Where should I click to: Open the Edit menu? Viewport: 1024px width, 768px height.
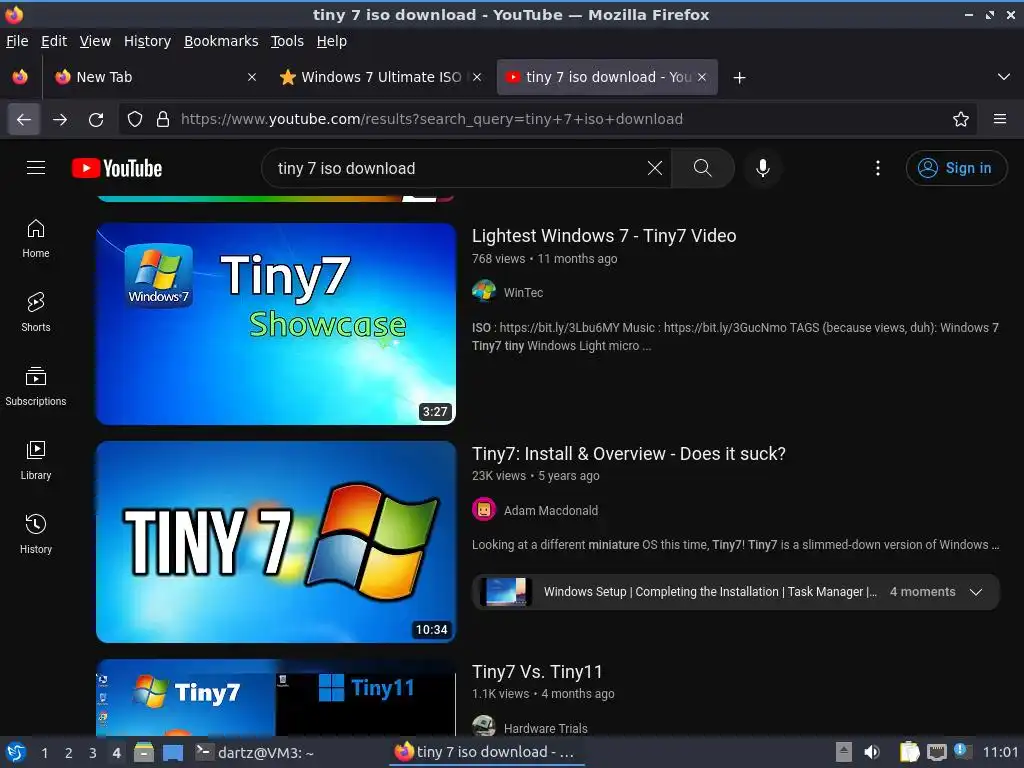(54, 41)
